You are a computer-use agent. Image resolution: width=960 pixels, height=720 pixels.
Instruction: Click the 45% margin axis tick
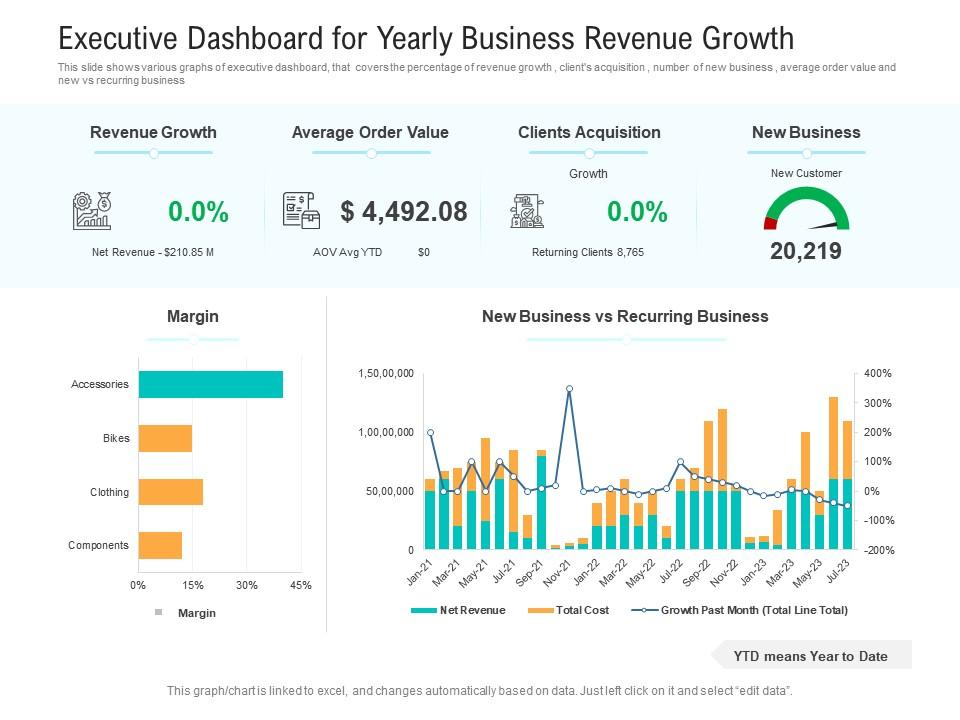pos(301,585)
